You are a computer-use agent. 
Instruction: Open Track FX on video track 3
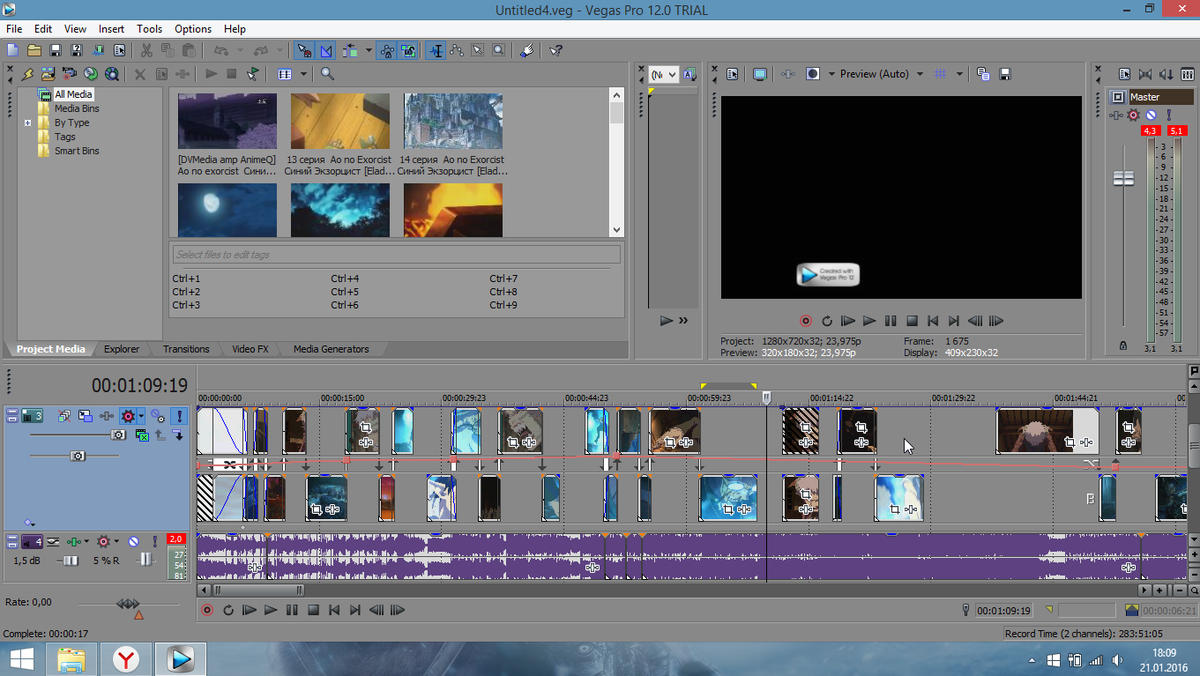[x=129, y=416]
